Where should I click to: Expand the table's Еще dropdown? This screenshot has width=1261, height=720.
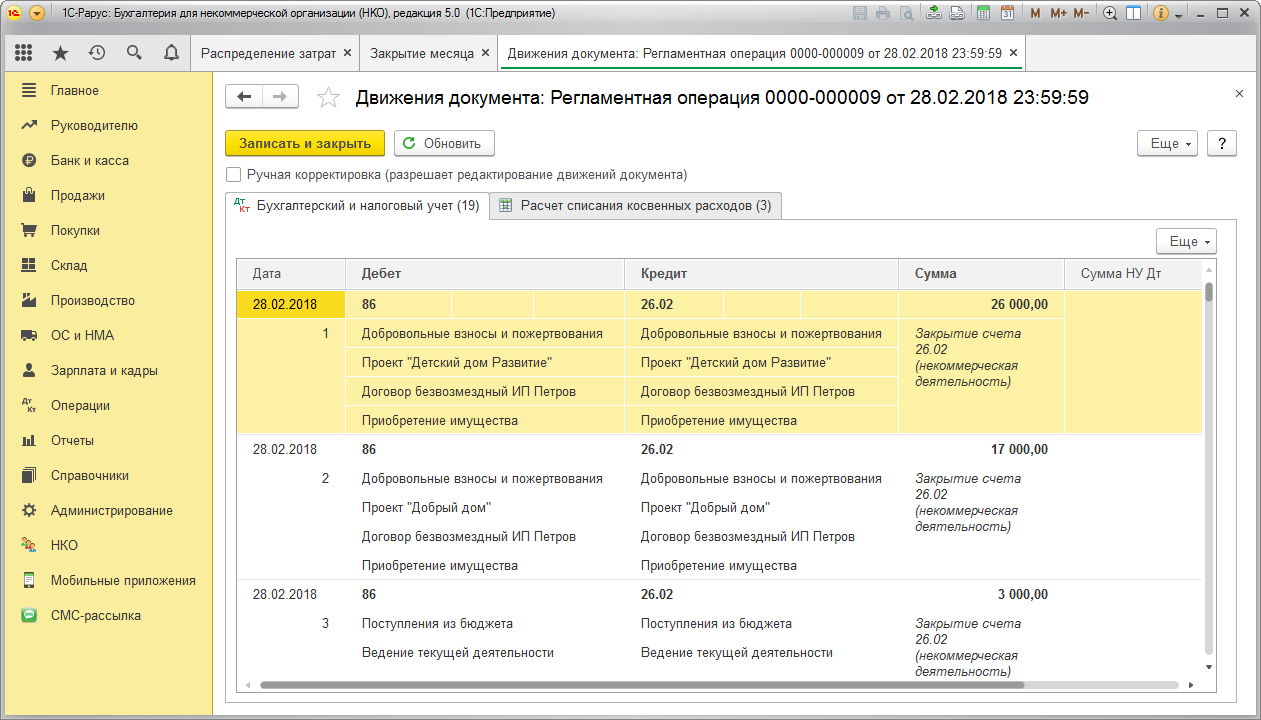coord(1186,241)
